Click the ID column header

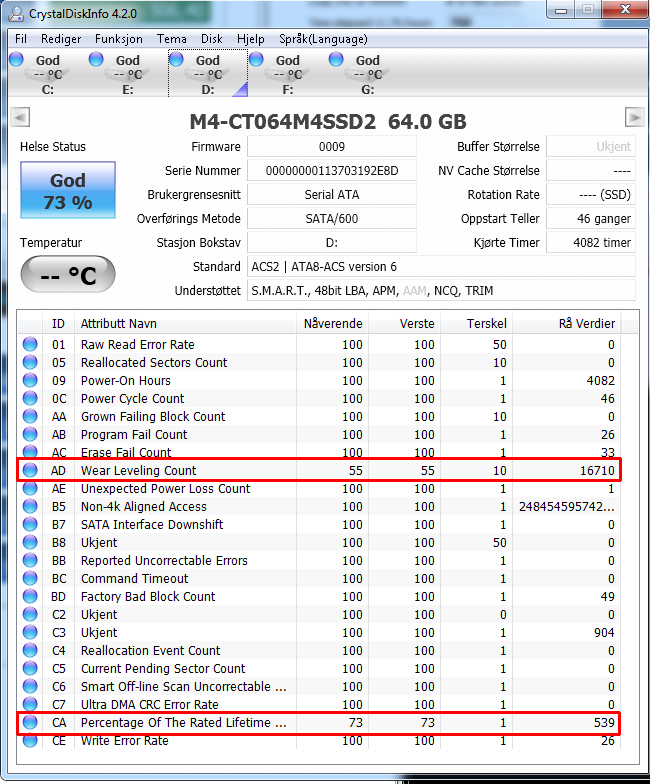point(58,324)
